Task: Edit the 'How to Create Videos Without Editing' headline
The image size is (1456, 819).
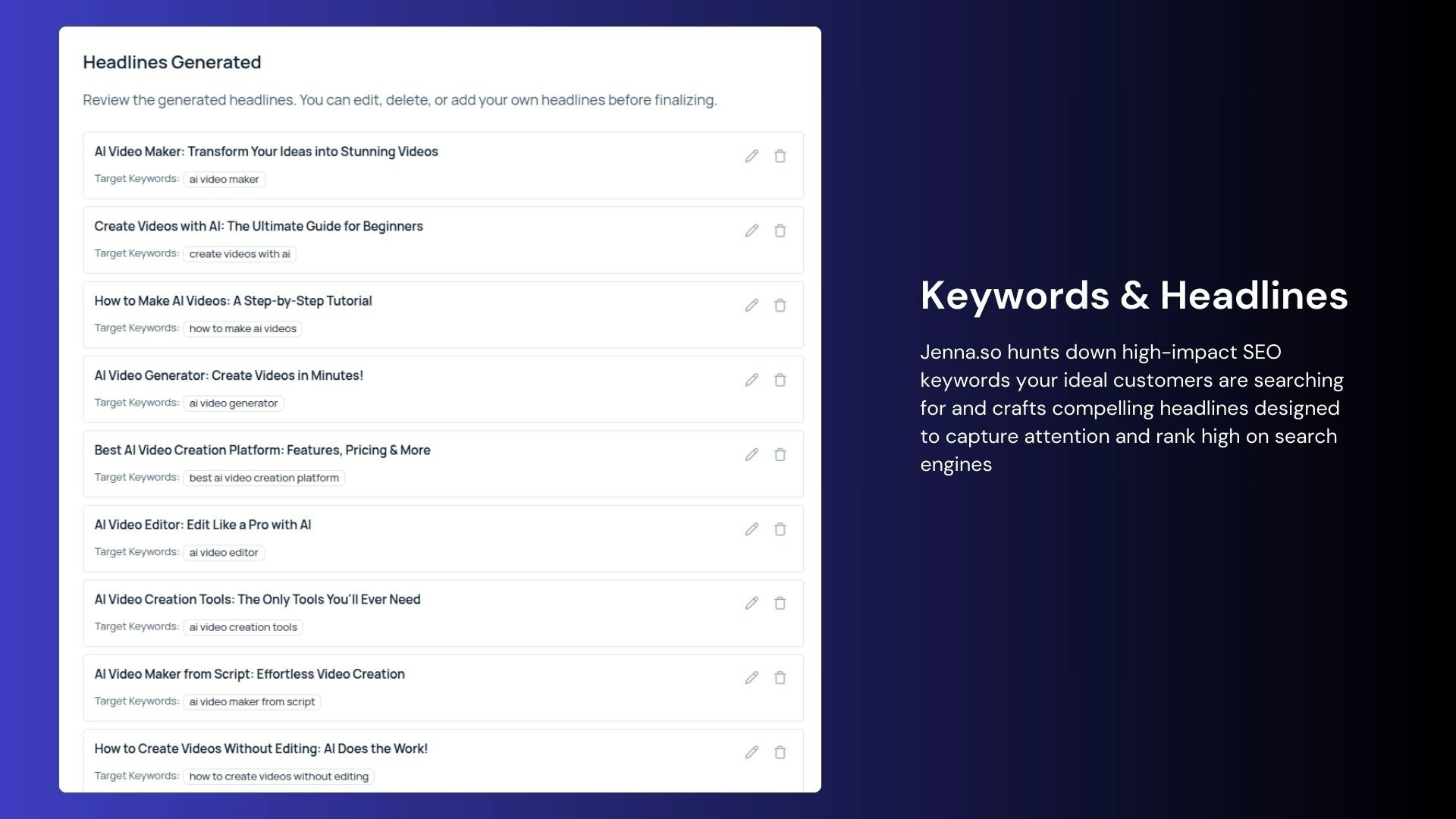Action: 752,752
